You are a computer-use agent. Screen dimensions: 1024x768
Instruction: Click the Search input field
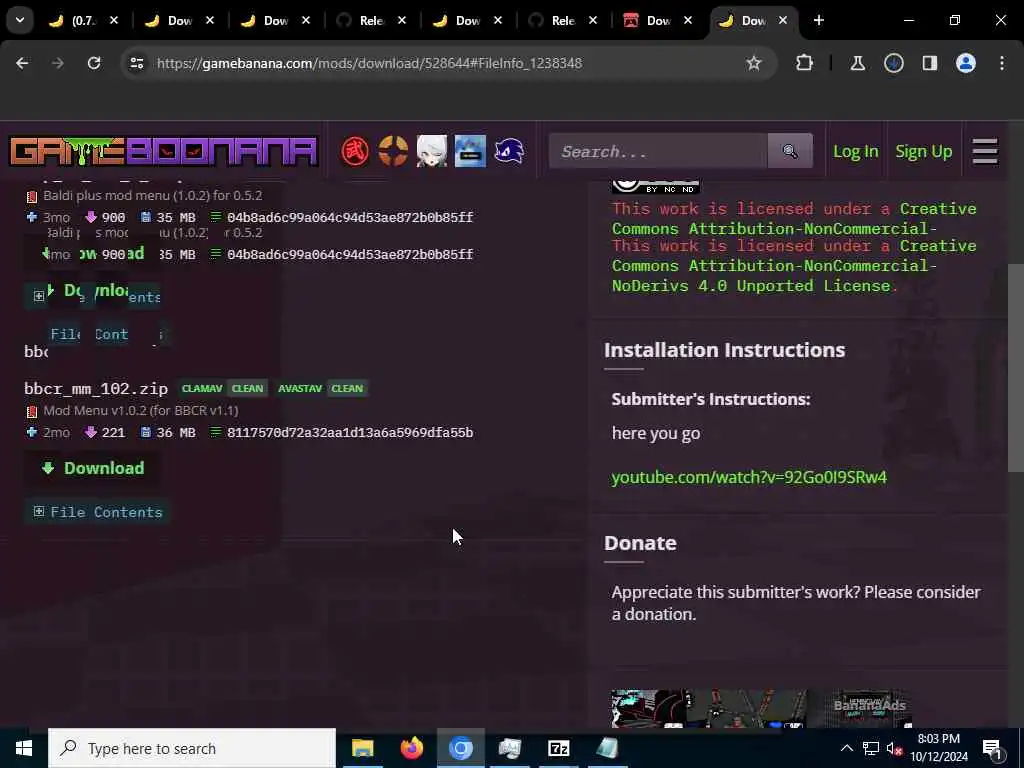[x=658, y=152]
